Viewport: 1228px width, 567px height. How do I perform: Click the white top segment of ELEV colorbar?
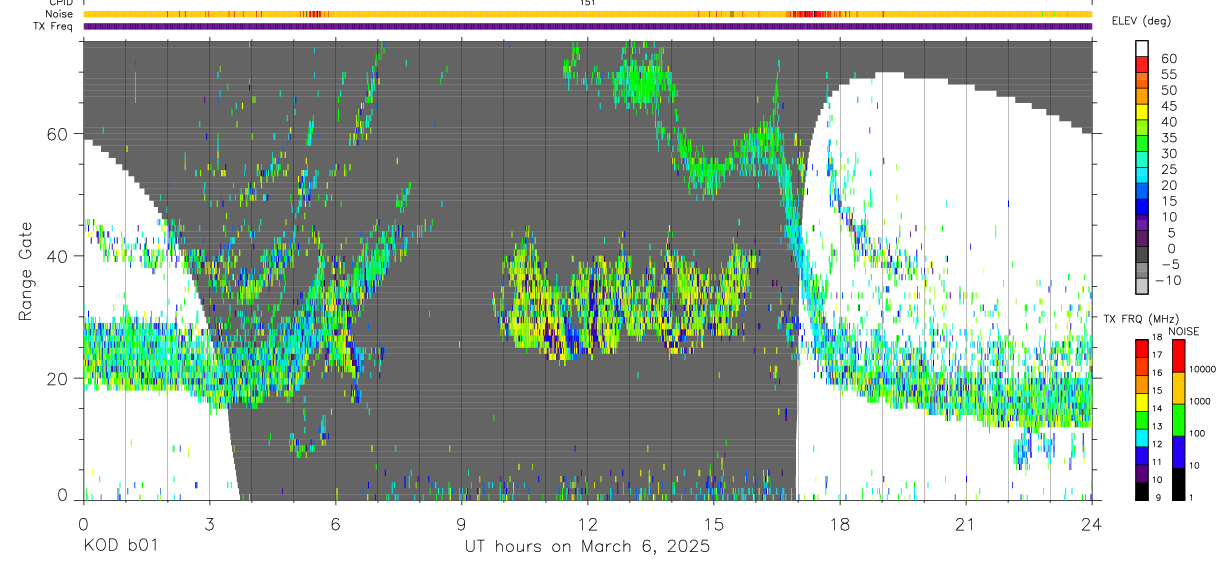[1142, 48]
